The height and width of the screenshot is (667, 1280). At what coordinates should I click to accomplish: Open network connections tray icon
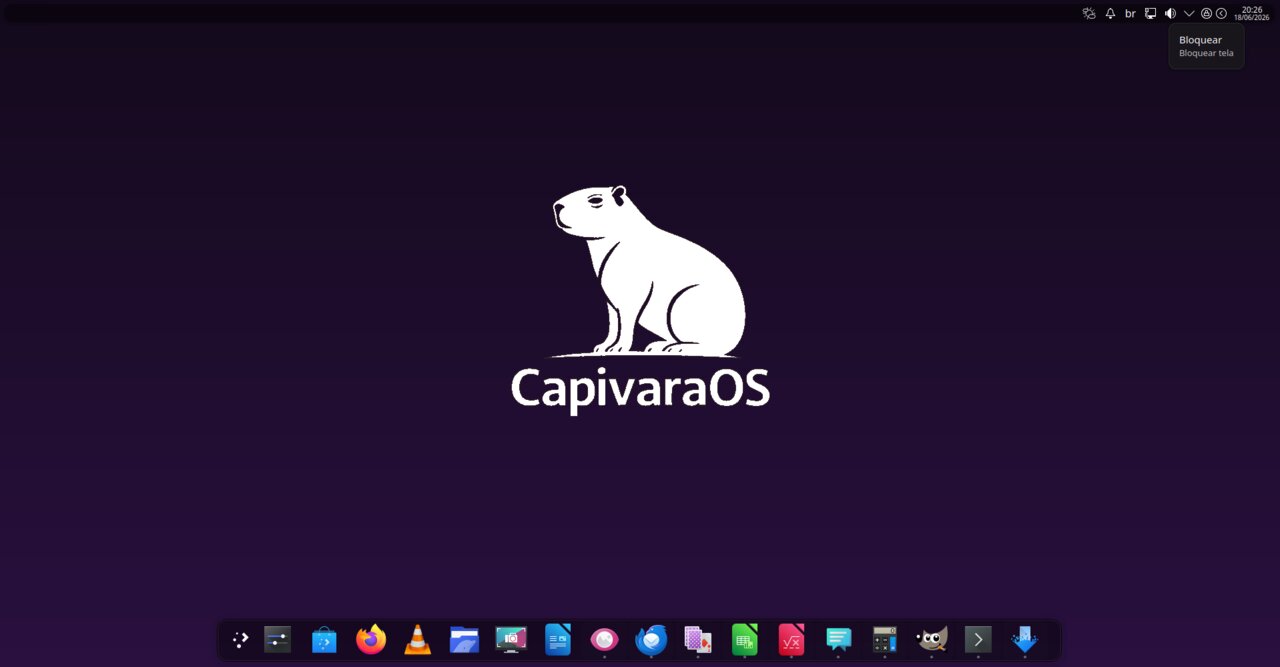1150,13
